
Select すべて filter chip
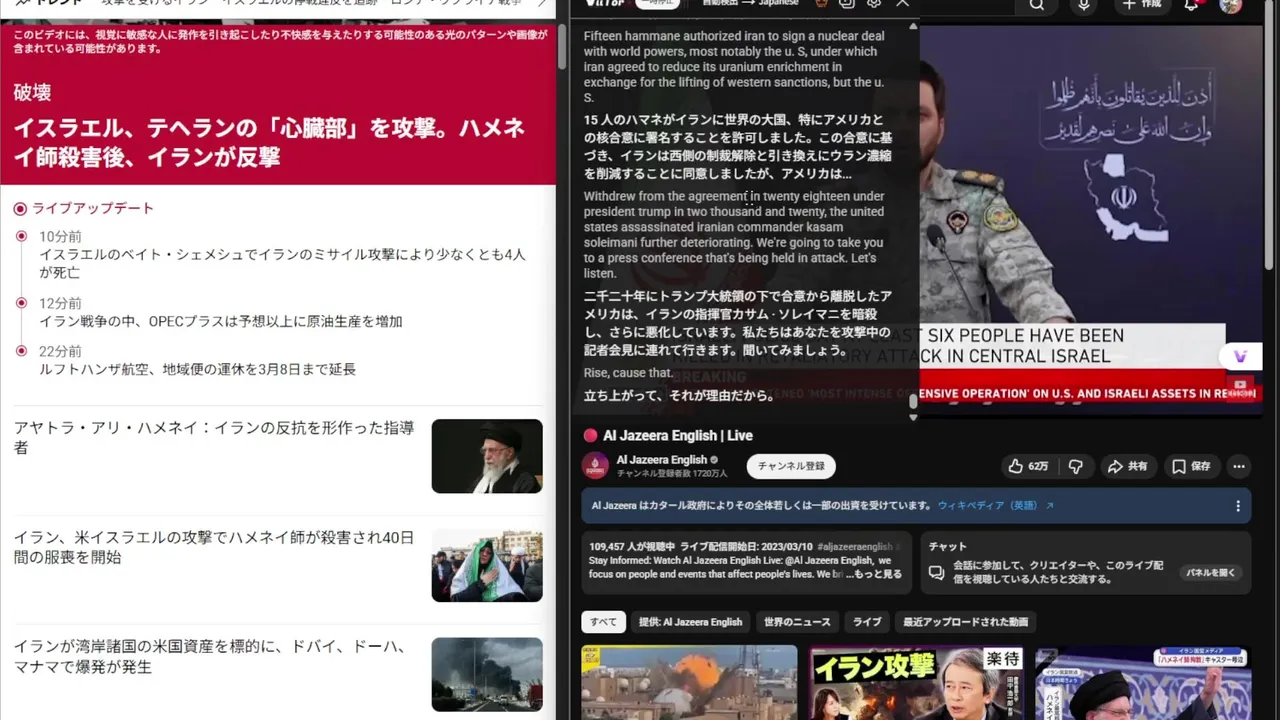(603, 622)
